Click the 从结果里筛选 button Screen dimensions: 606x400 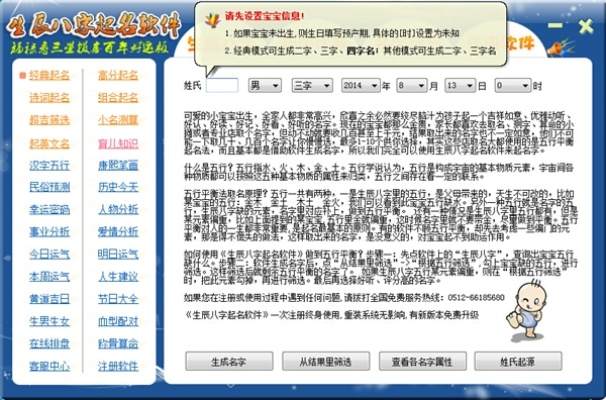pos(325,361)
